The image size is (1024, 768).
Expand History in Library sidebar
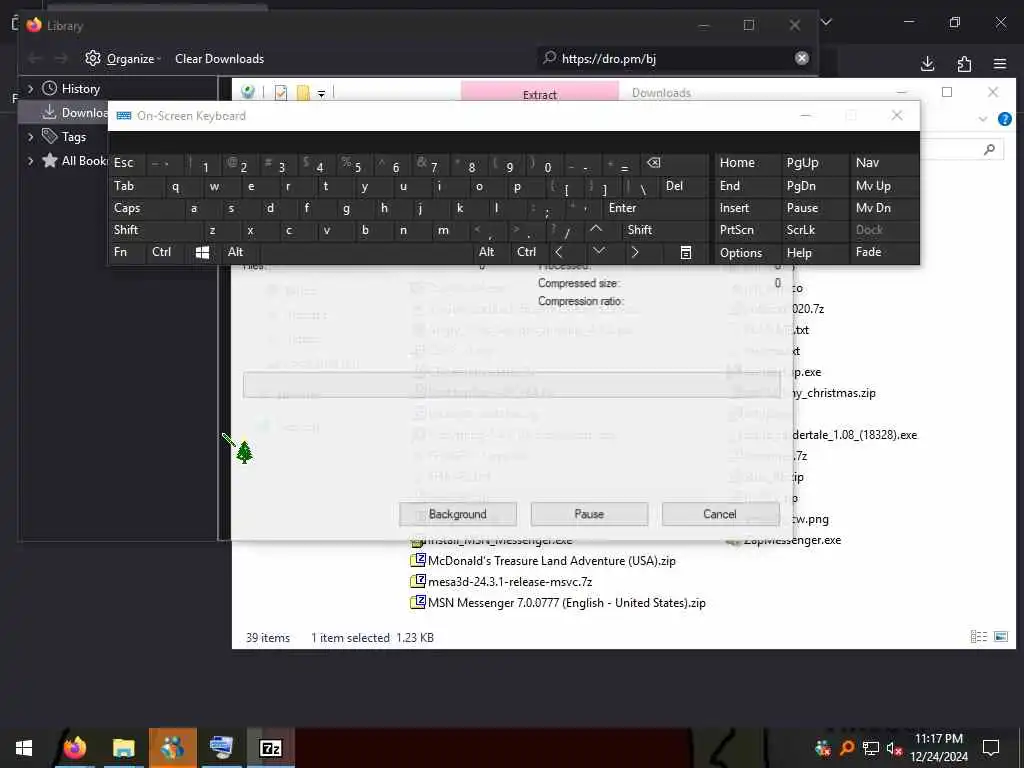[x=30, y=88]
